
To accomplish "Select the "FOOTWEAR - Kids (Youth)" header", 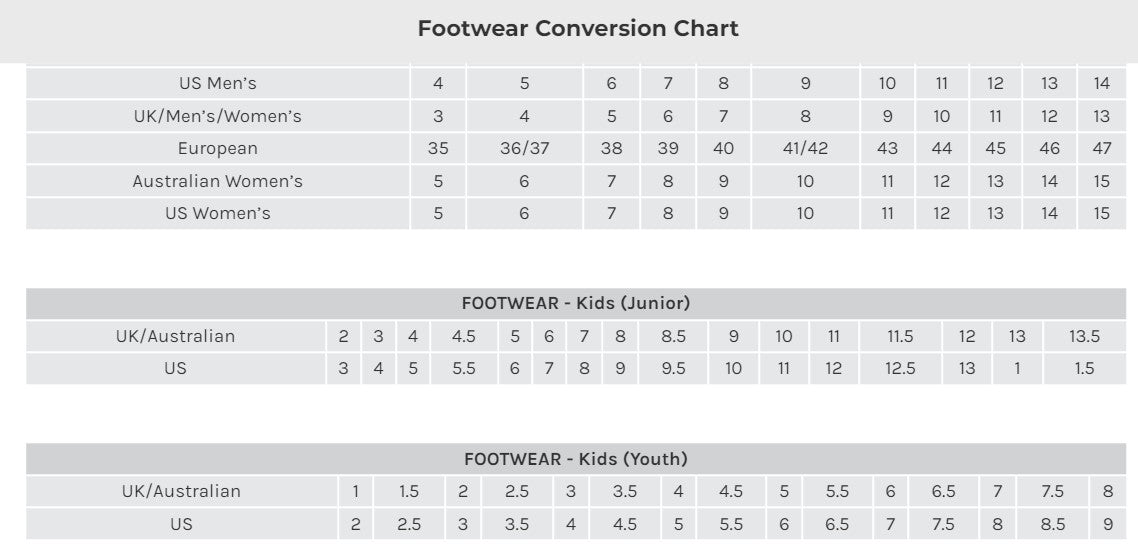I will coord(576,460).
